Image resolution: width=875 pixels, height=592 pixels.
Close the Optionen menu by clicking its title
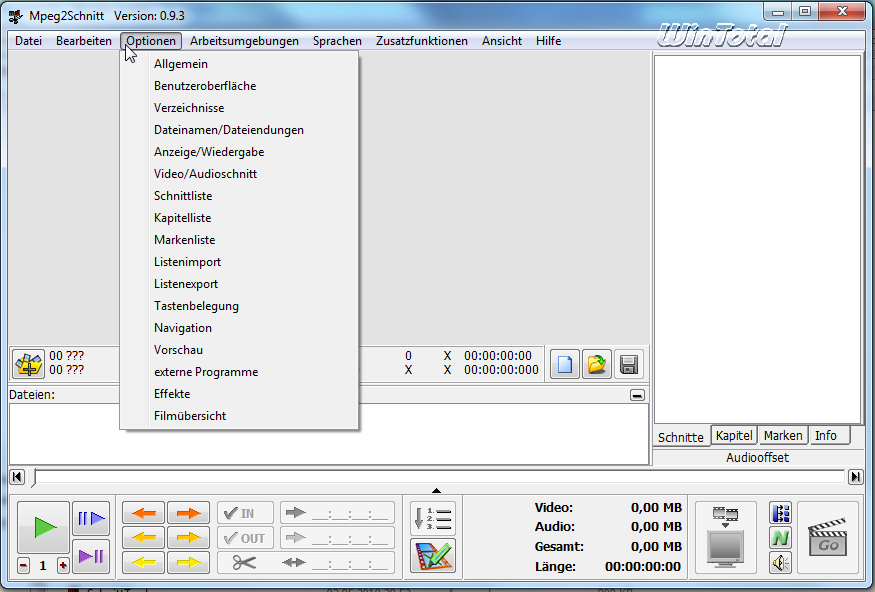tap(151, 41)
